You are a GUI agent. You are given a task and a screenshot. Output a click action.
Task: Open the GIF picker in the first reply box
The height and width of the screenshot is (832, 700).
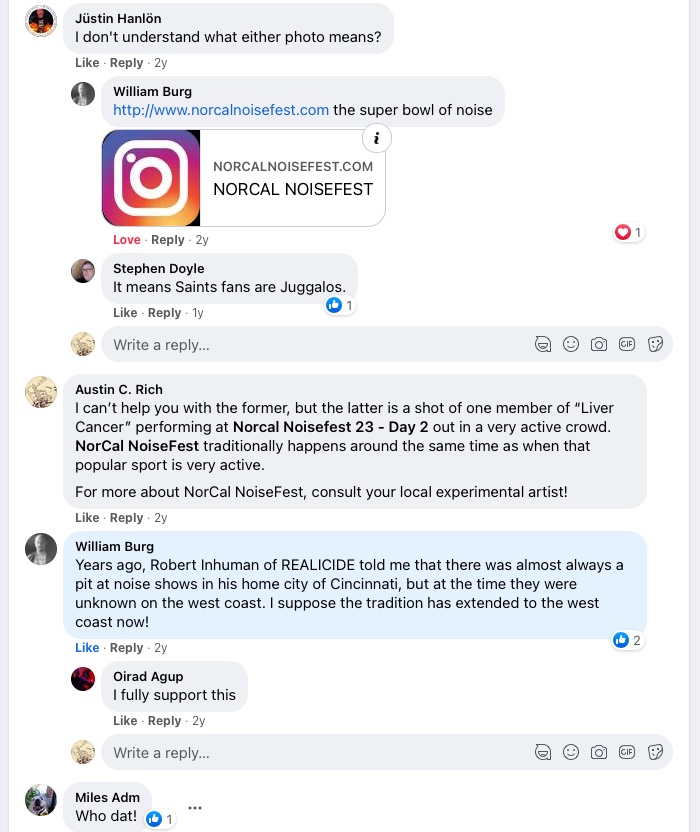[627, 344]
